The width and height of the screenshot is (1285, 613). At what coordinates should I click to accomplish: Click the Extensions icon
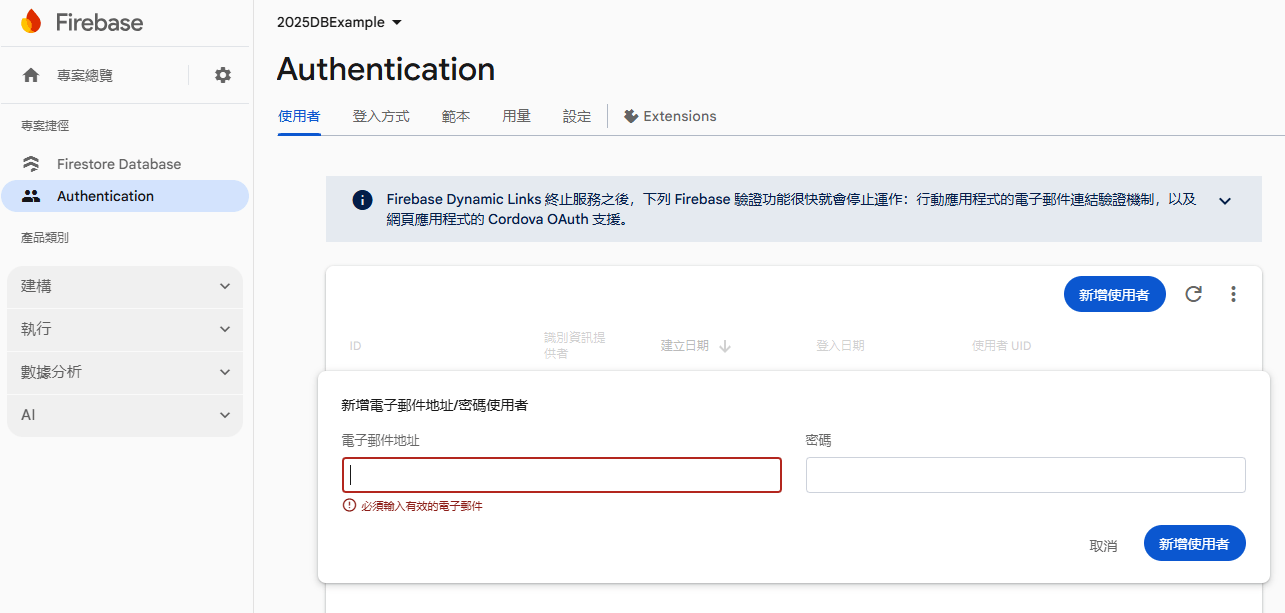631,116
